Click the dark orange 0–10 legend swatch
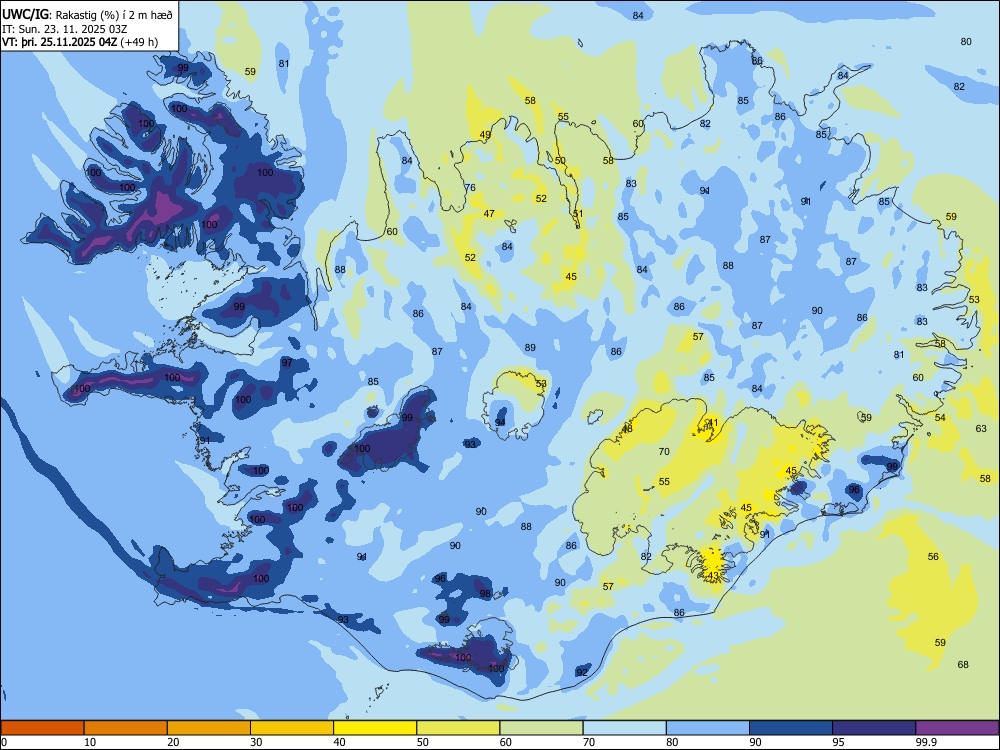Image resolution: width=1000 pixels, height=750 pixels. 42,728
